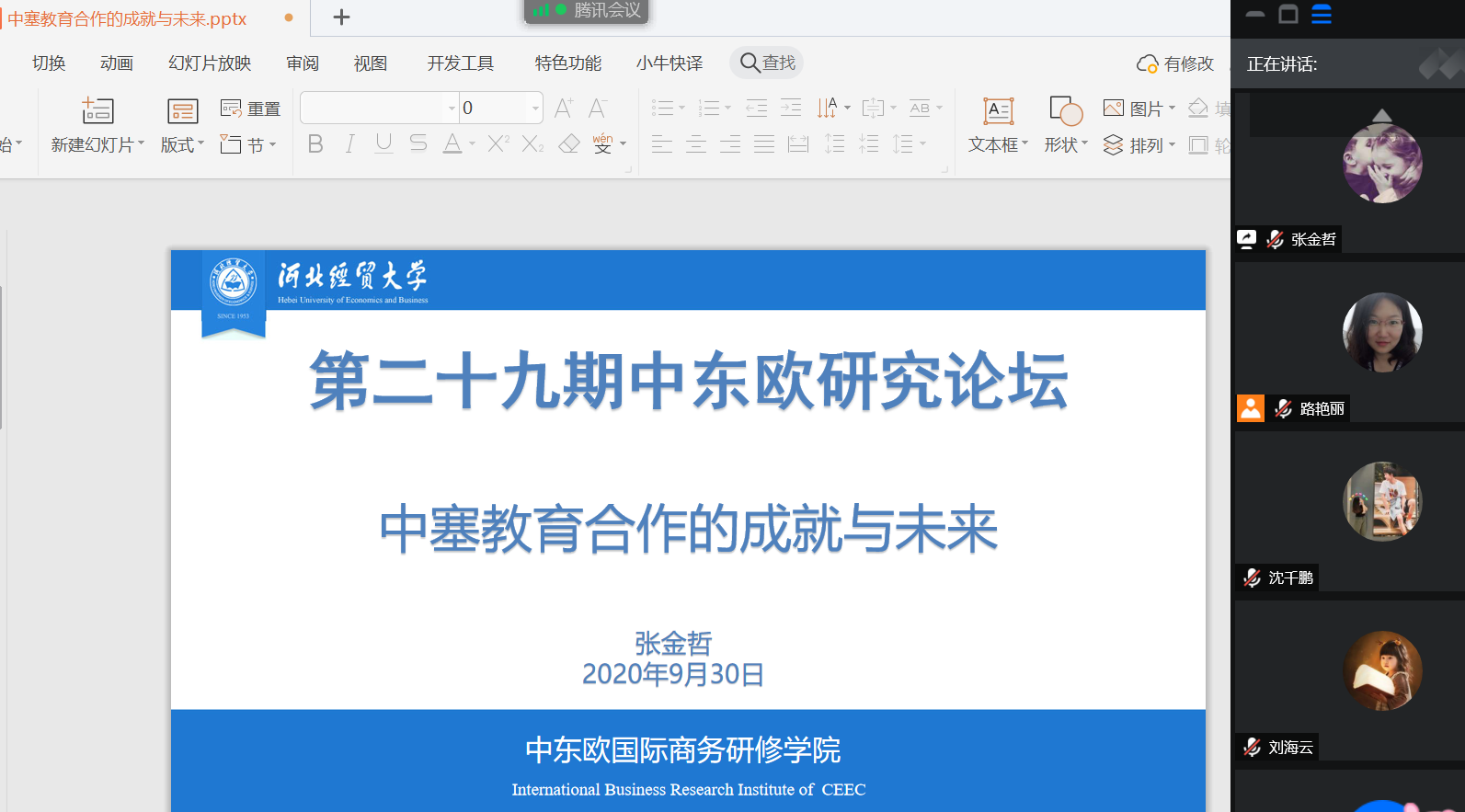Viewport: 1465px width, 812px height.
Task: Insert a text box (文本框) icon
Action: coord(998,111)
